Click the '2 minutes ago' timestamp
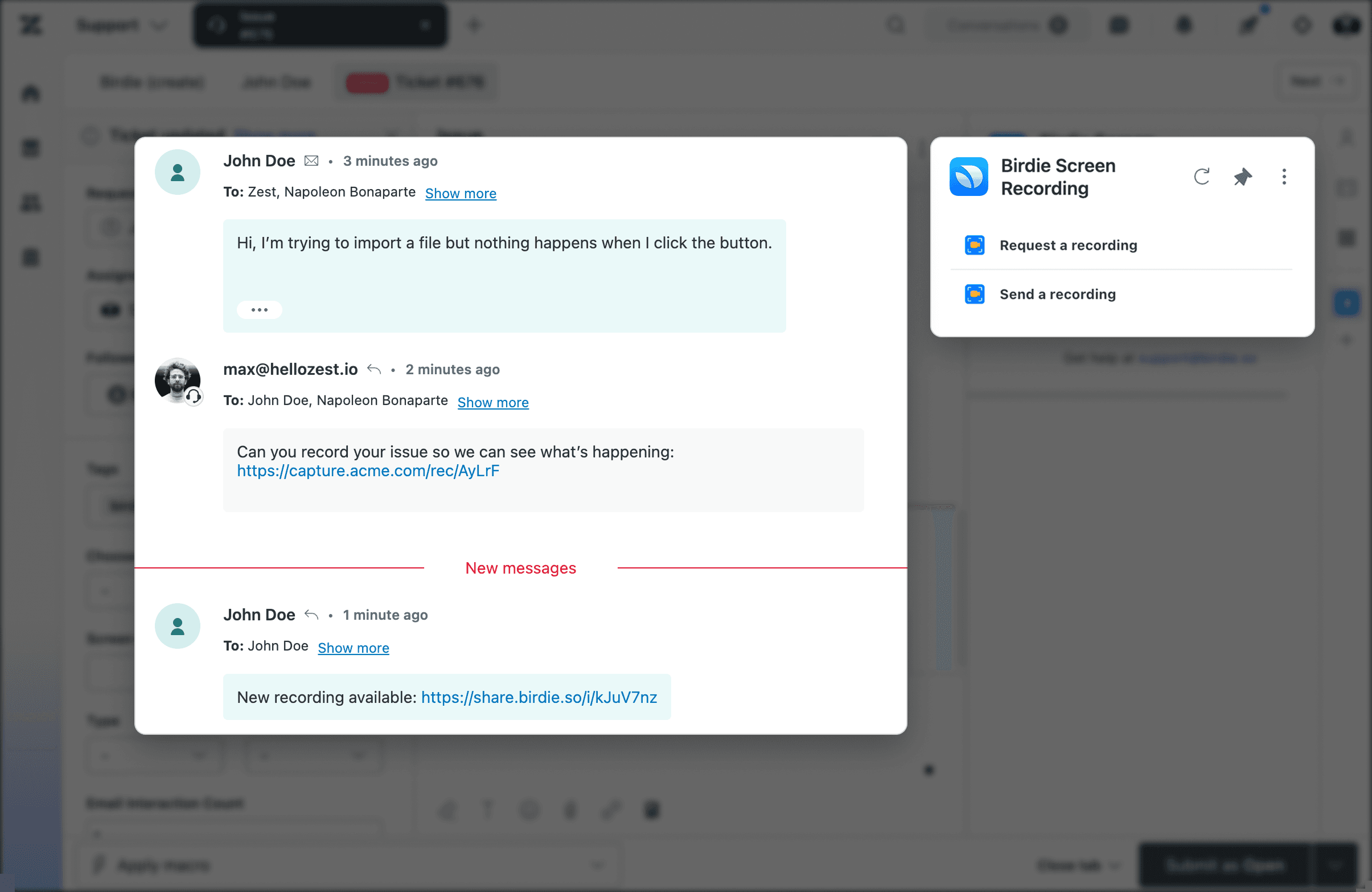This screenshot has width=1372, height=892. tap(453, 369)
